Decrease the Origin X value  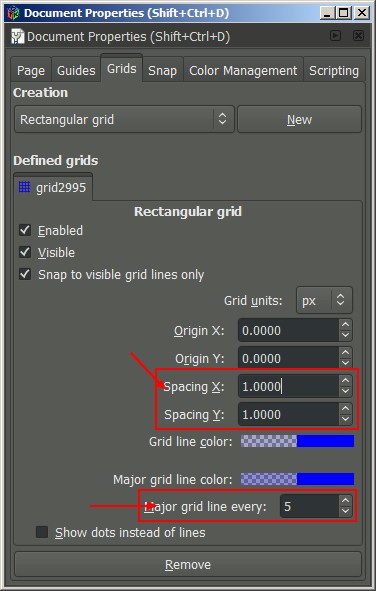345,336
